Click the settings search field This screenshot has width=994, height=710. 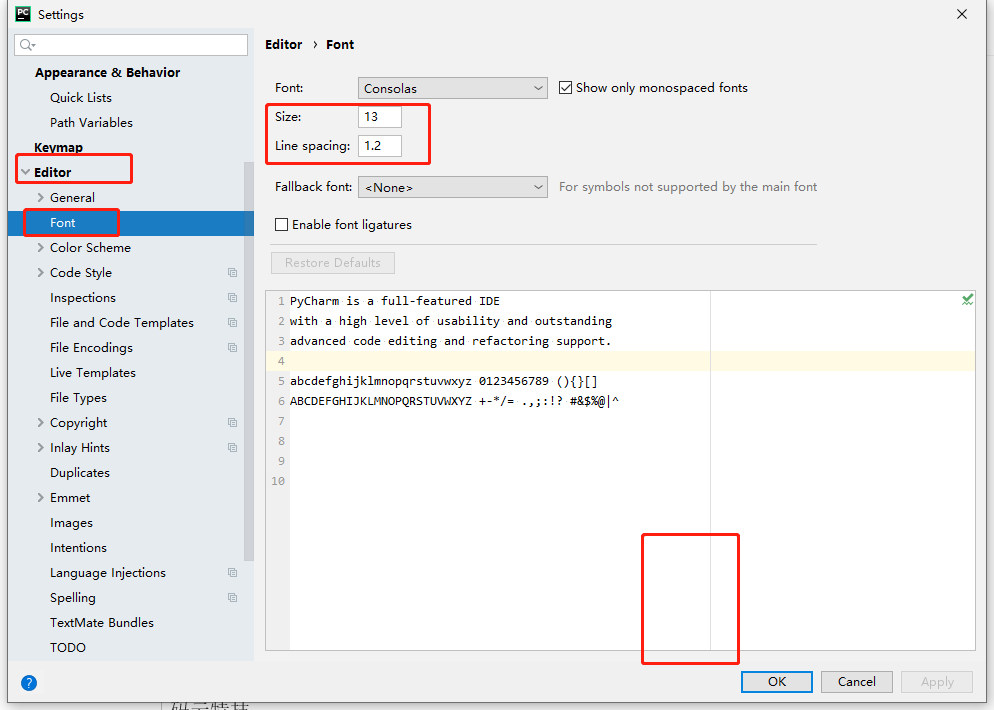pyautogui.click(x=131, y=44)
